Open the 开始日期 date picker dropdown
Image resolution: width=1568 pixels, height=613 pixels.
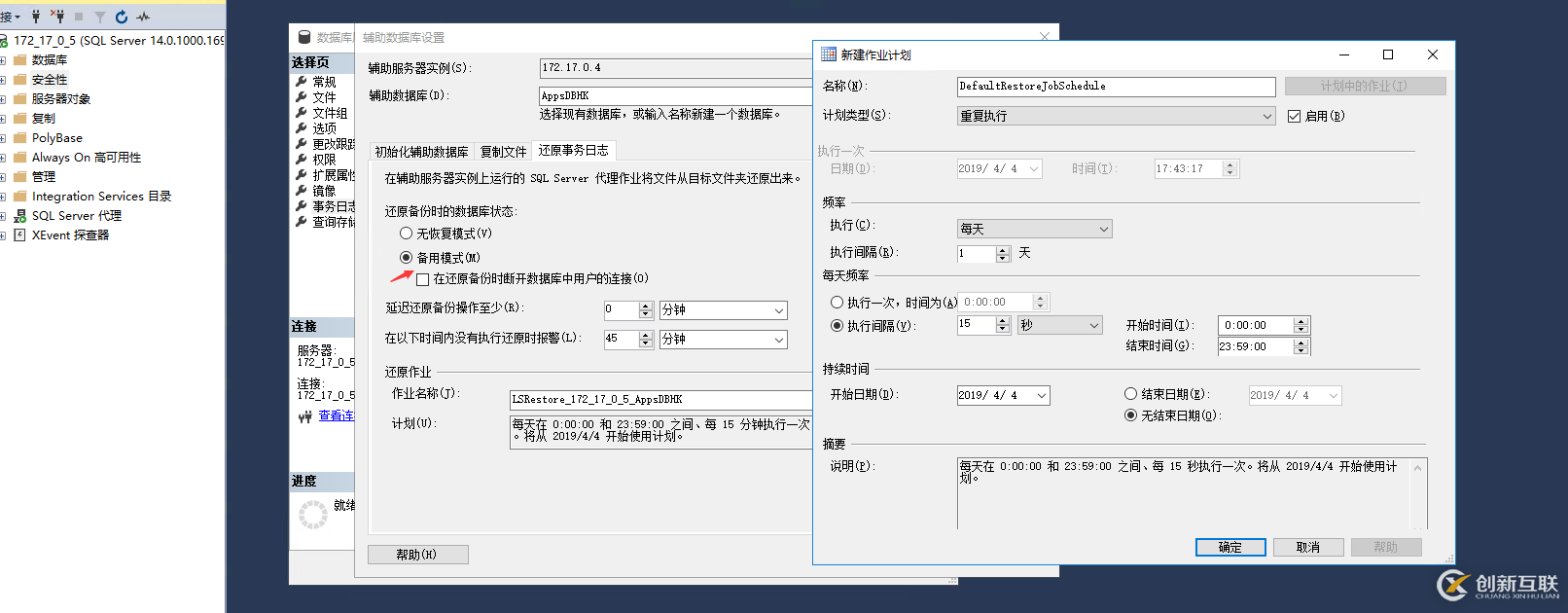coord(1042,396)
